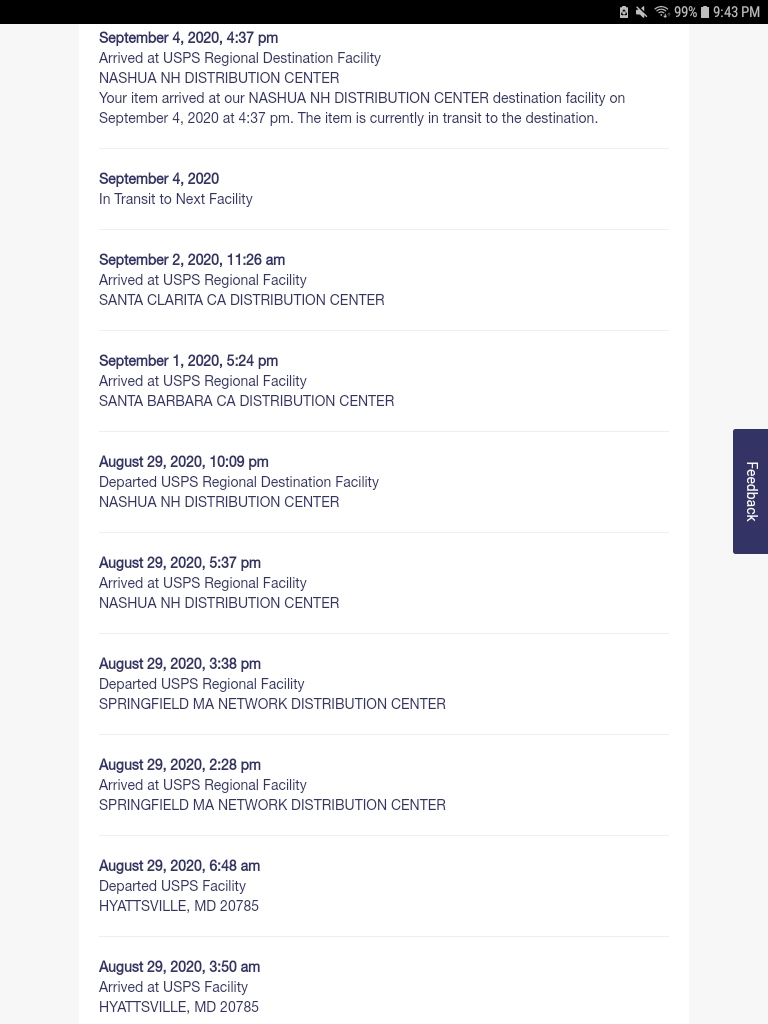The image size is (768, 1024).
Task: Tap the Wi-Fi signal status icon
Action: click(x=661, y=12)
